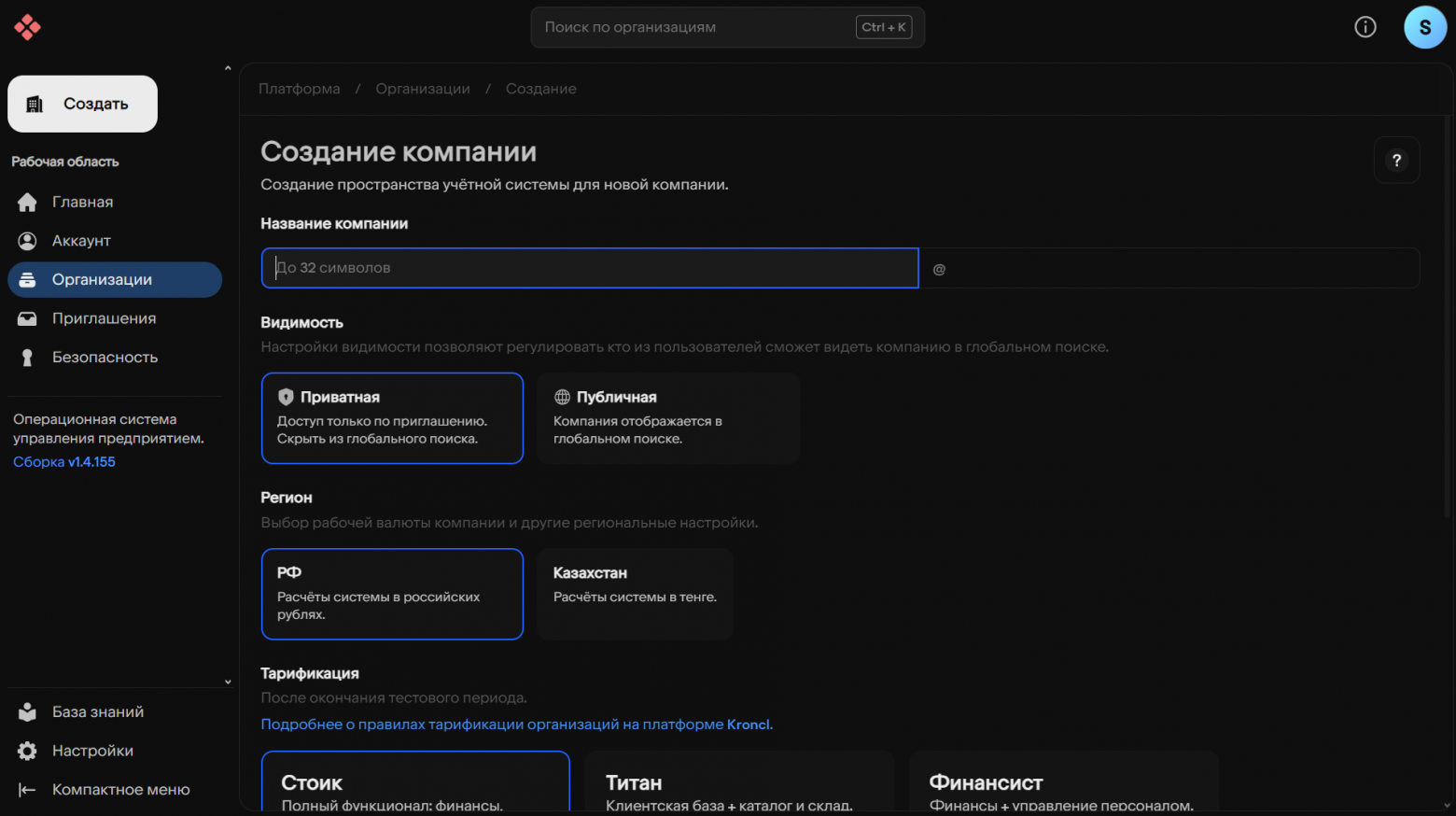Focus the organization search field
The height and width of the screenshot is (816, 1456).
click(x=728, y=27)
